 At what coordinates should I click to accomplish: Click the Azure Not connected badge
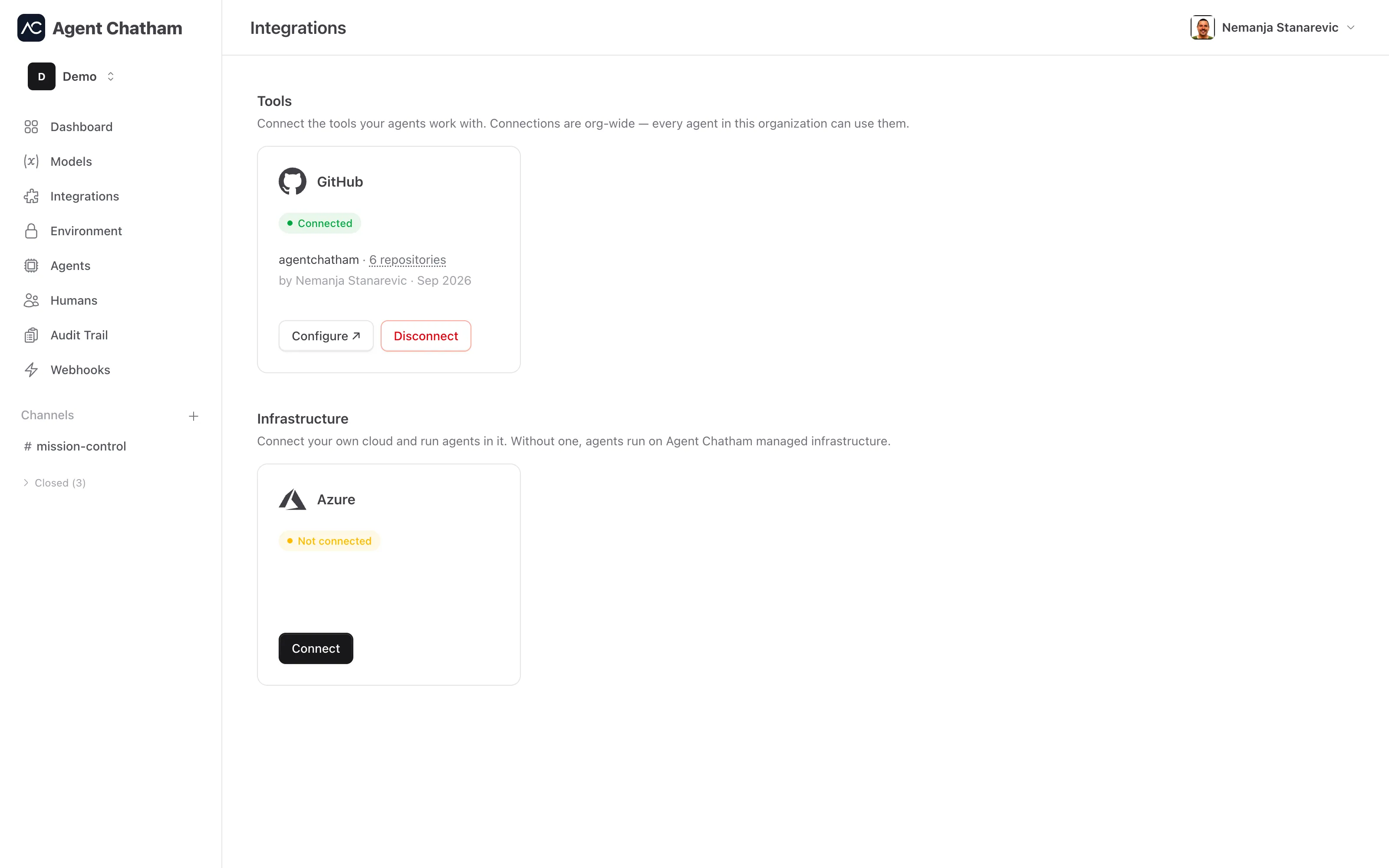click(329, 541)
